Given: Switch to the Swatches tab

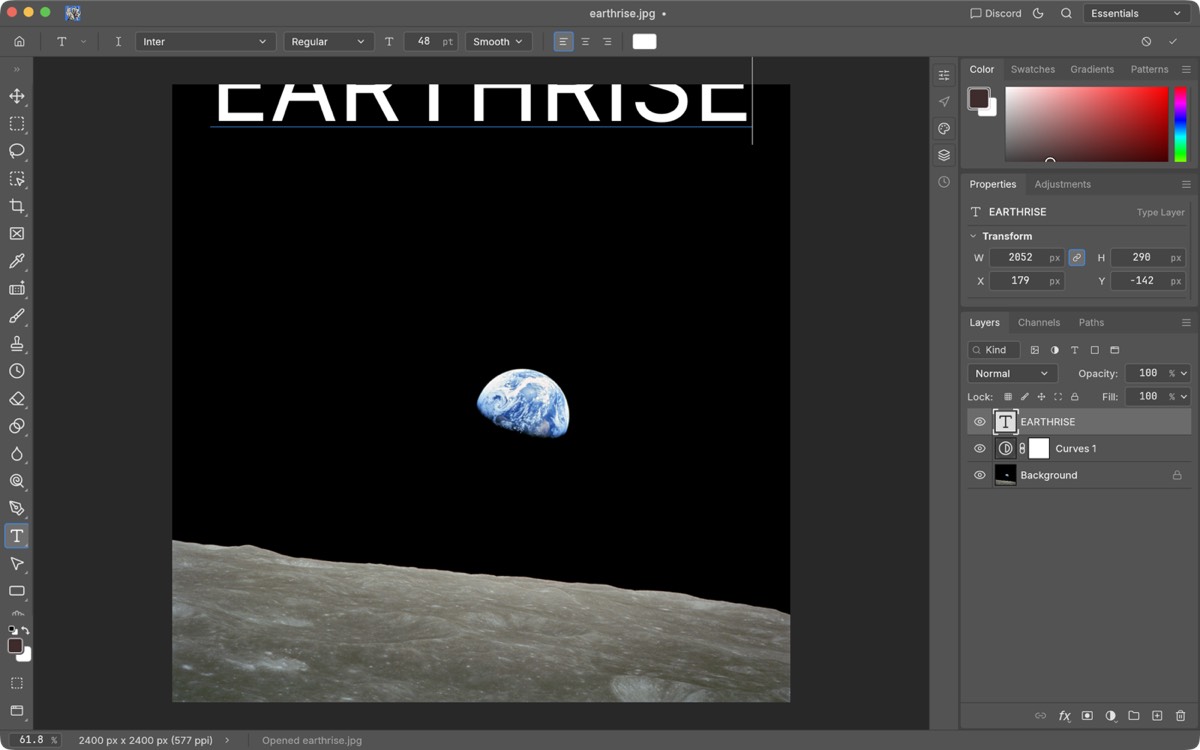Looking at the screenshot, I should click(1033, 70).
